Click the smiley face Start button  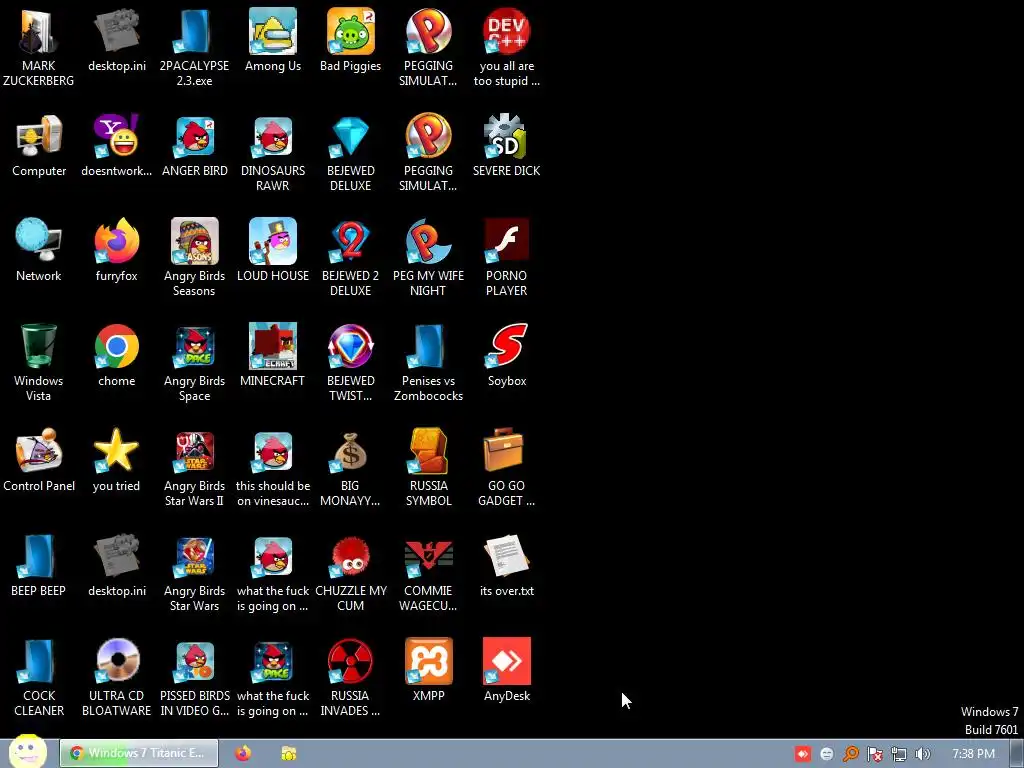click(27, 752)
